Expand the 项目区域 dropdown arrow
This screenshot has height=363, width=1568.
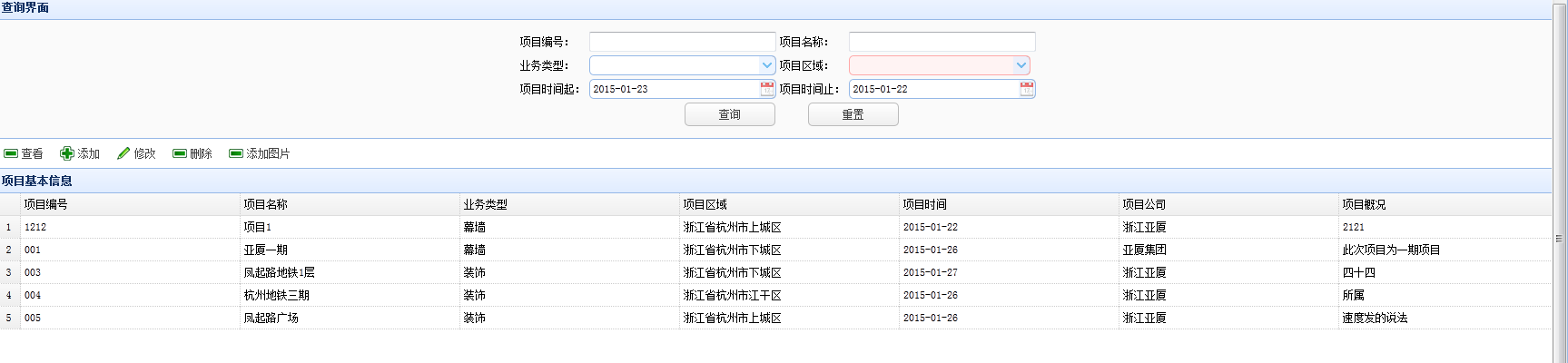1021,65
